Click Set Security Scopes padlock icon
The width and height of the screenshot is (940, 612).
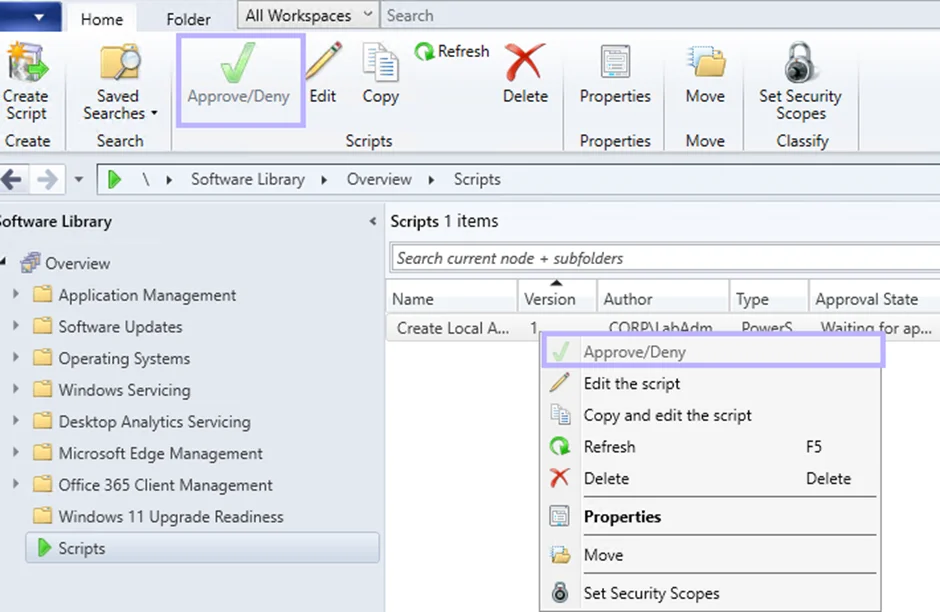800,62
